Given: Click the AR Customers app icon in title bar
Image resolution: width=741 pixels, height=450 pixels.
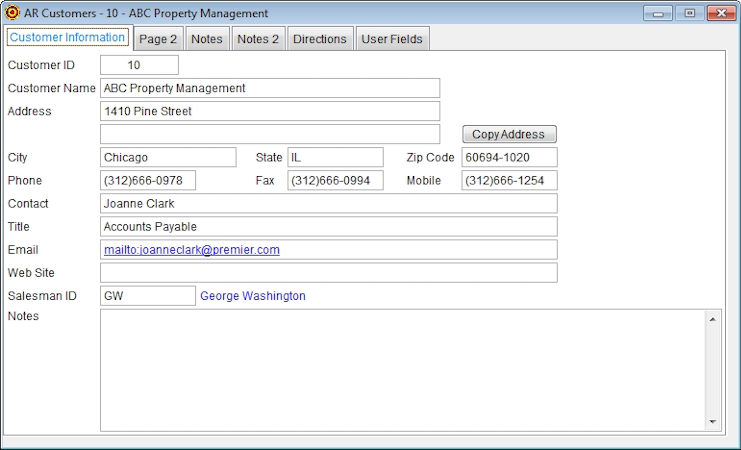Looking at the screenshot, I should 12,13.
